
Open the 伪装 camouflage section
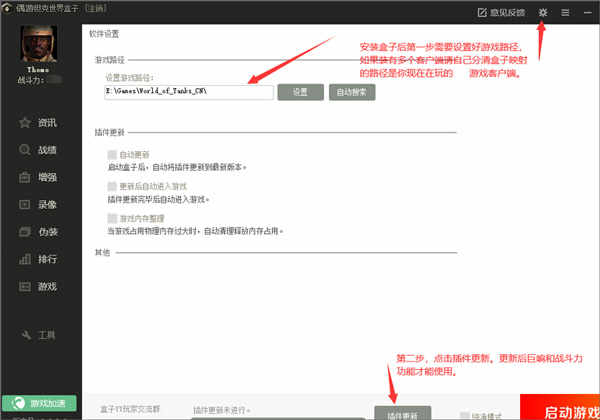pyautogui.click(x=38, y=232)
